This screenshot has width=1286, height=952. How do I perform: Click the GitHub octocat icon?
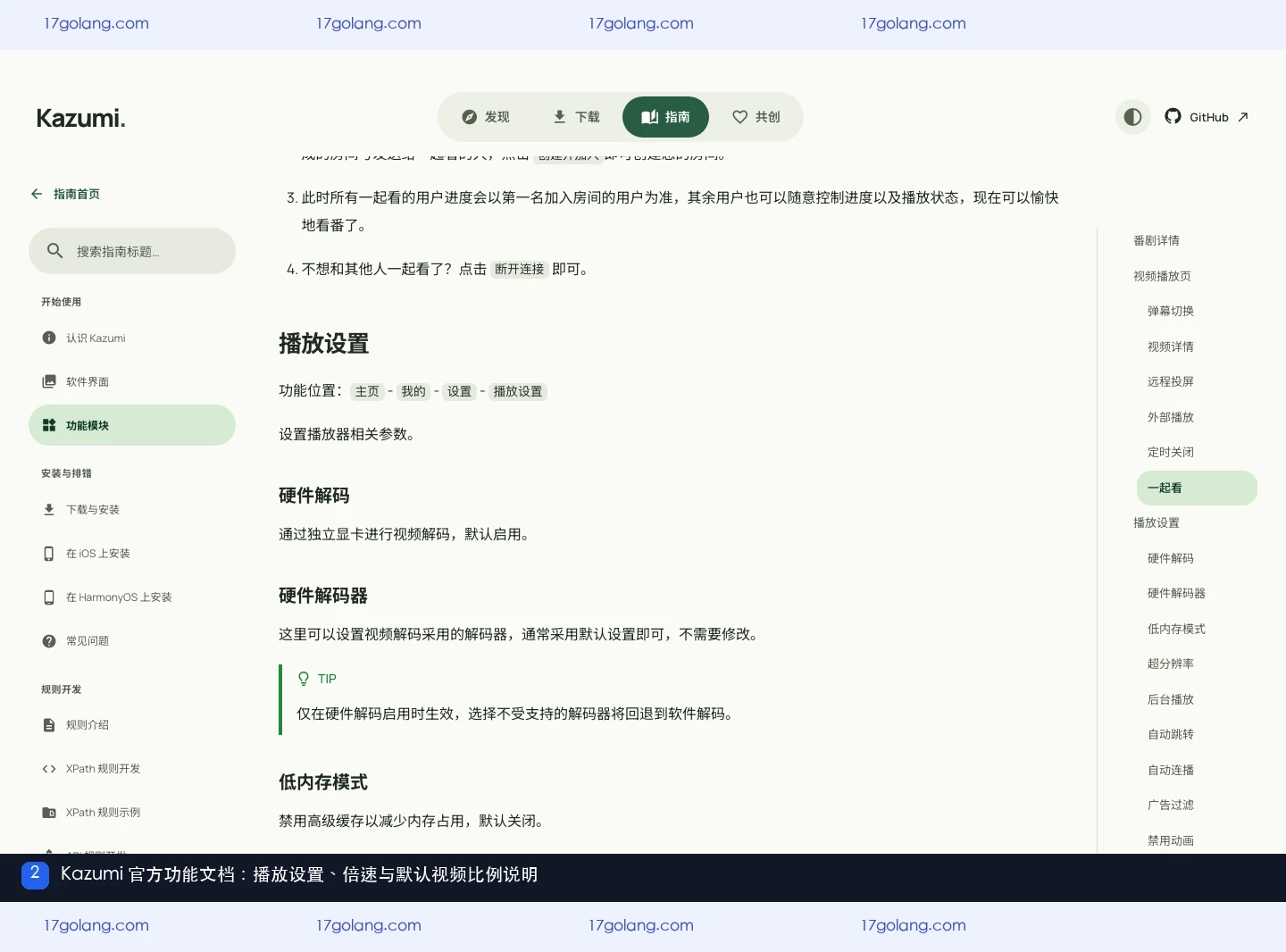click(1173, 116)
